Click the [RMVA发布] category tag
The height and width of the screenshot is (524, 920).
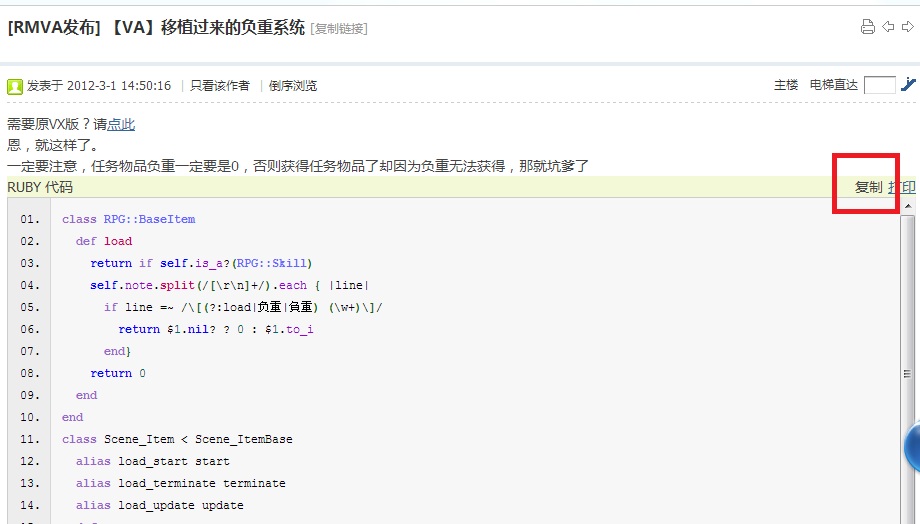pos(54,27)
